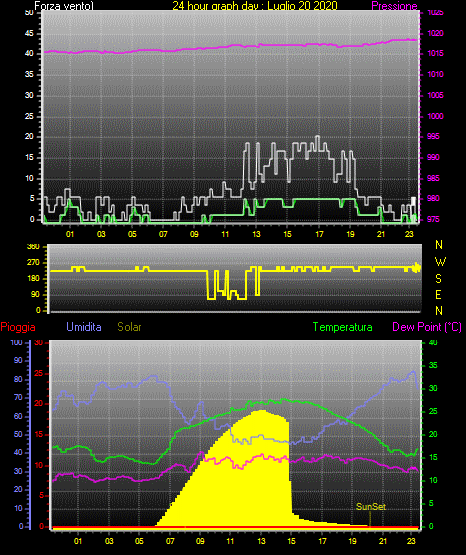Click the E compass label beside wind direction
466x555 pixels.
click(x=438, y=294)
